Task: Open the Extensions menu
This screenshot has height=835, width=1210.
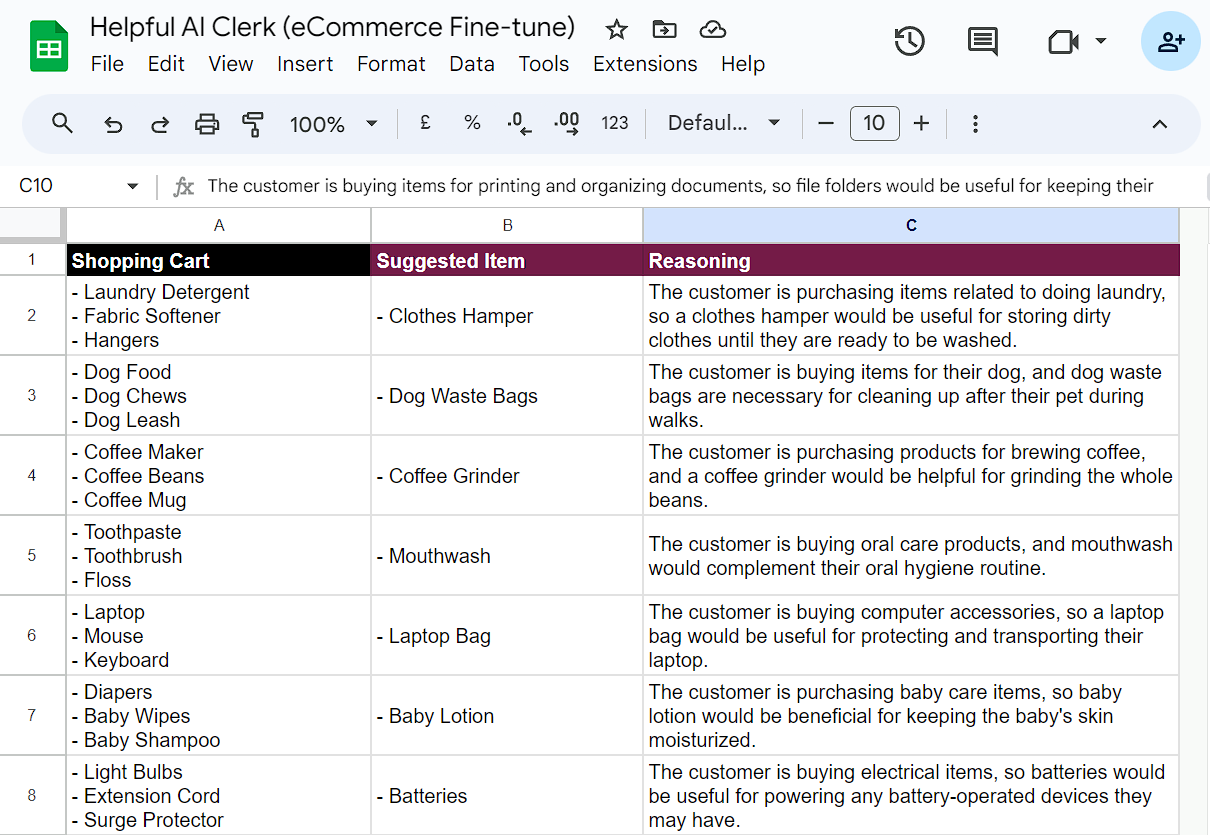Action: coord(645,64)
